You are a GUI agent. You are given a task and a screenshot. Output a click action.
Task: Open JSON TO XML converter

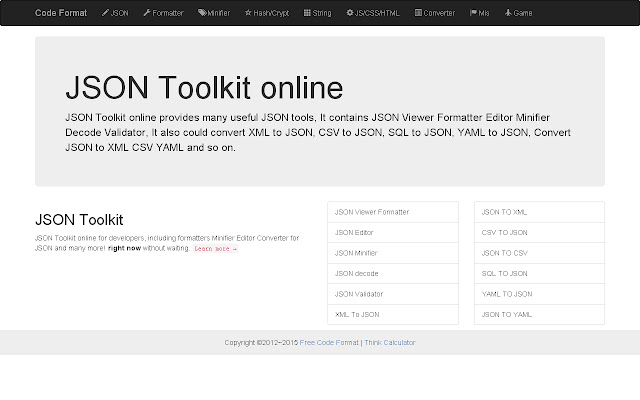(504, 212)
